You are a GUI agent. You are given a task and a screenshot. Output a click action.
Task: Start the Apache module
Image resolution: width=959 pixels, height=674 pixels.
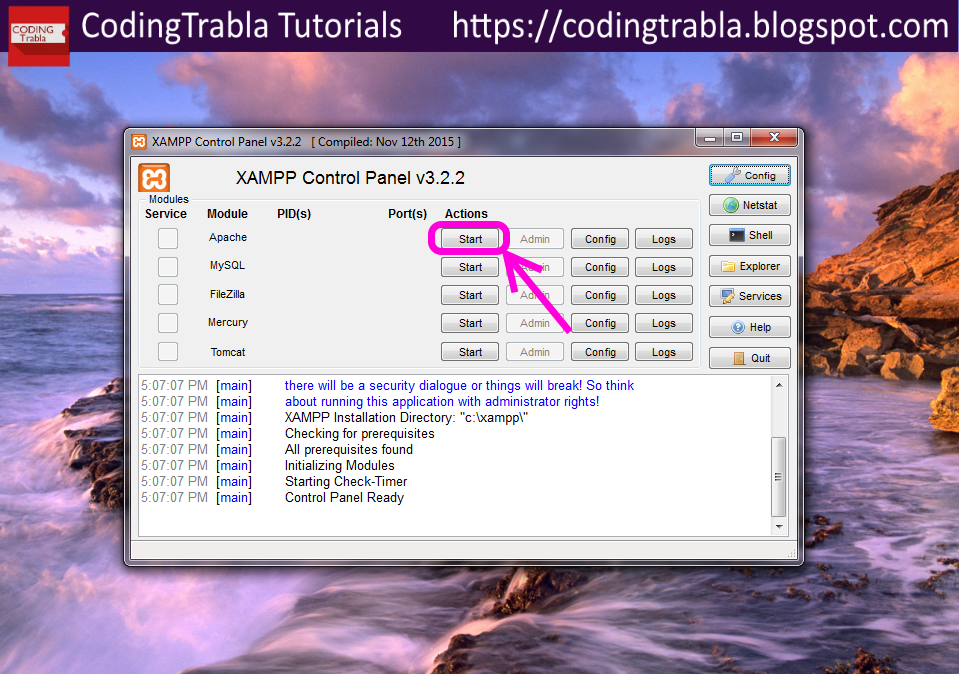coord(470,239)
